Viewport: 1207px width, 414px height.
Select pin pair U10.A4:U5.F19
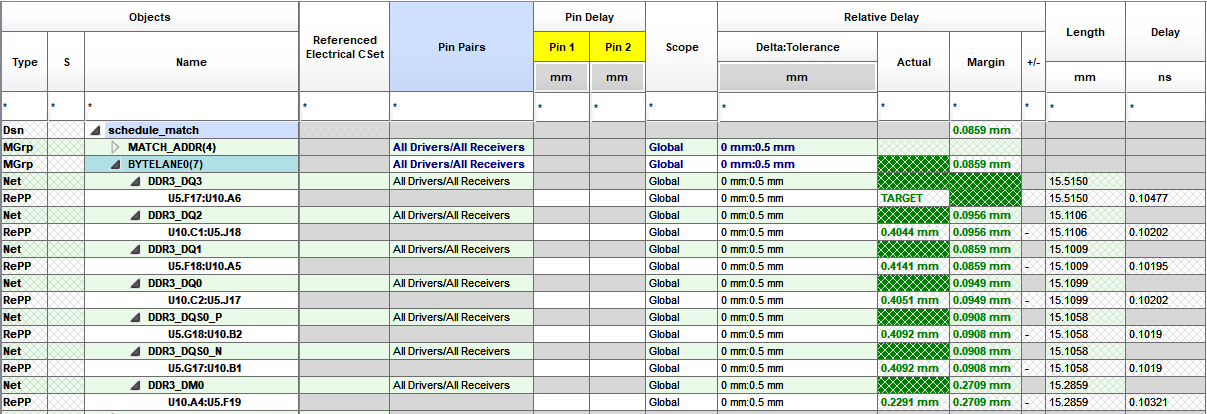(x=204, y=402)
